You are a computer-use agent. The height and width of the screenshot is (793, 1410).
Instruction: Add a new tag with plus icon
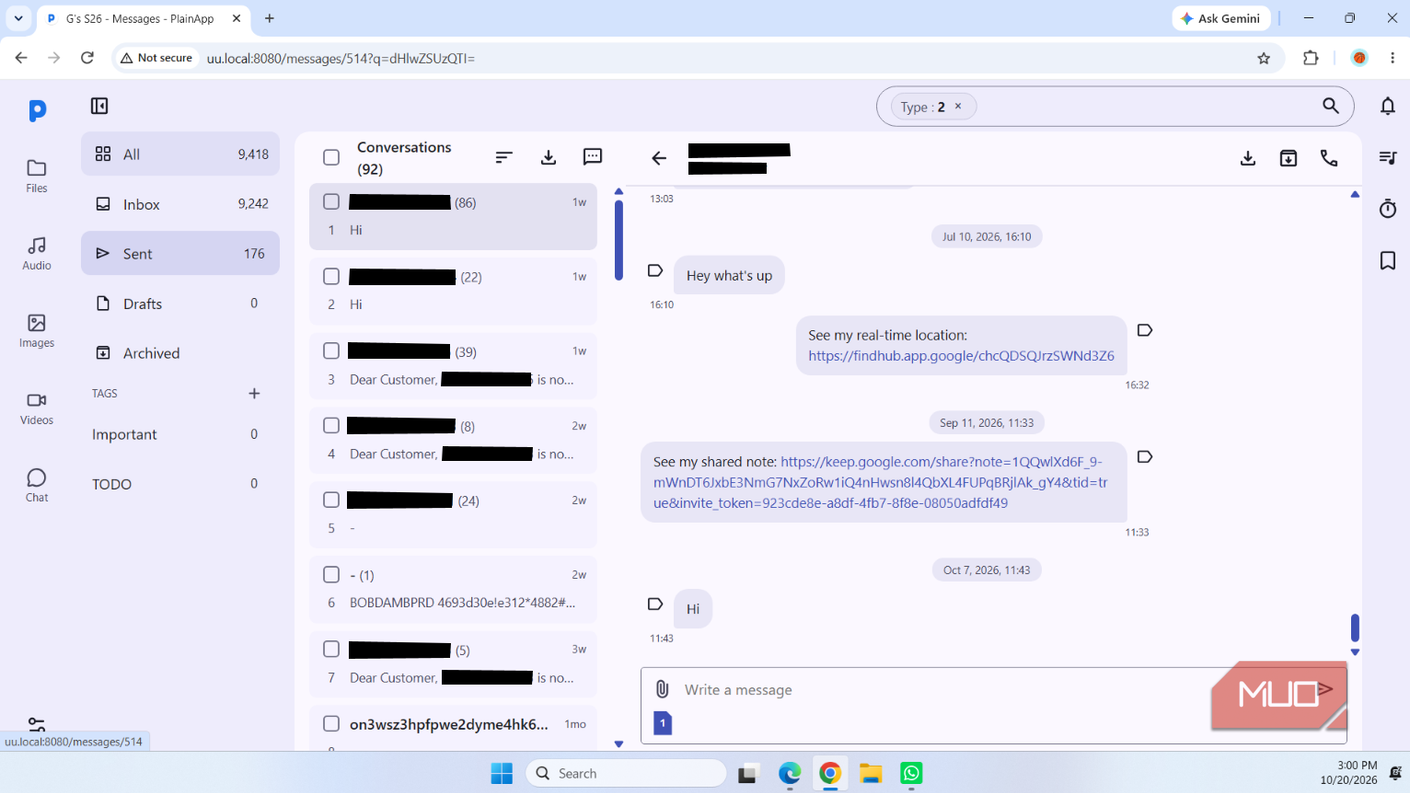254,393
